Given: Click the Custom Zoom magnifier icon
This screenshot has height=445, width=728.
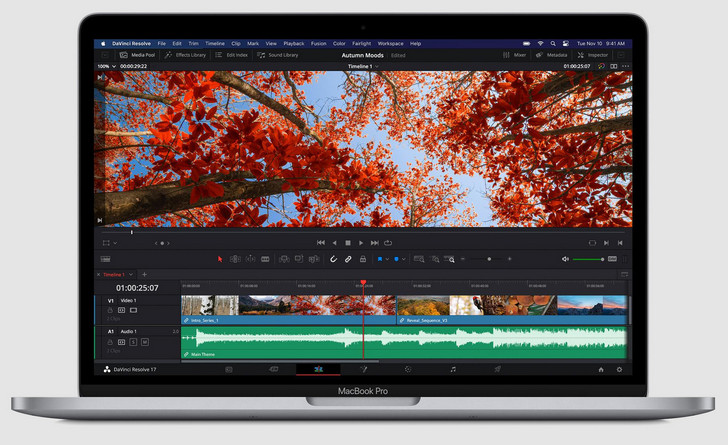Looking at the screenshot, I should click(449, 259).
